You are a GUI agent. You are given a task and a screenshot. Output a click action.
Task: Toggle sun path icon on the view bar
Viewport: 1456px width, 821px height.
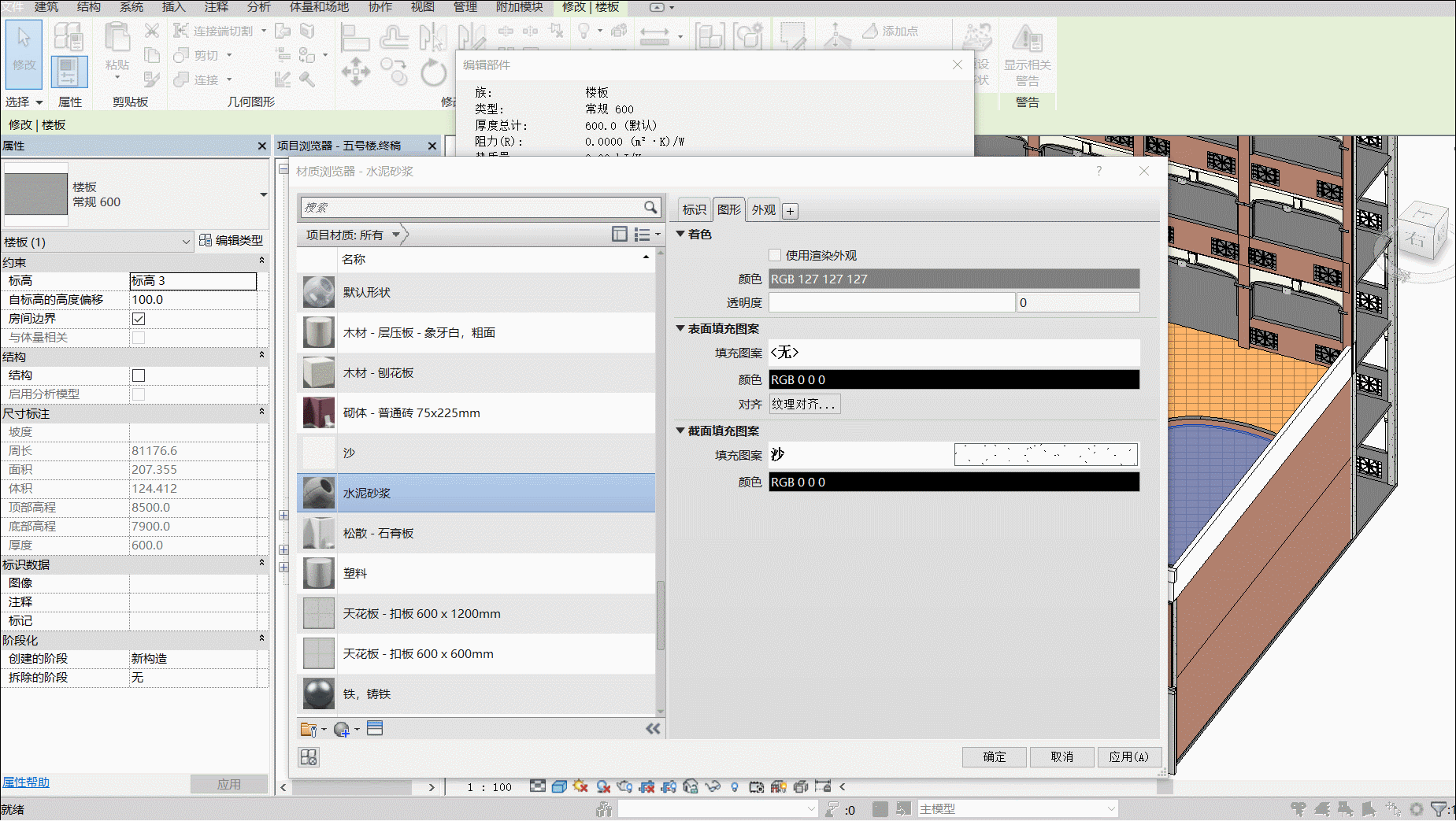tap(581, 786)
